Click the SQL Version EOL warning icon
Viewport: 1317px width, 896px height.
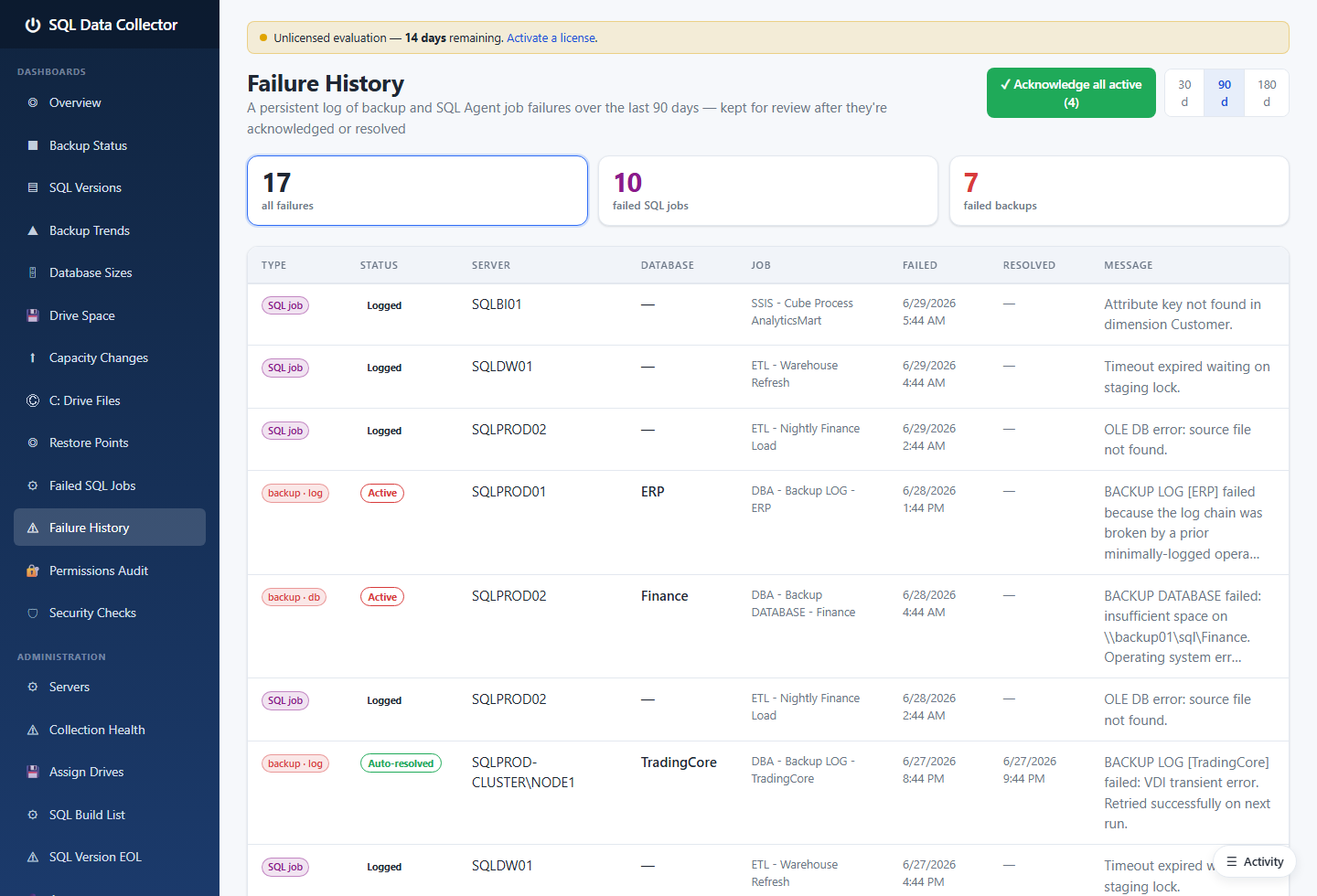33,857
